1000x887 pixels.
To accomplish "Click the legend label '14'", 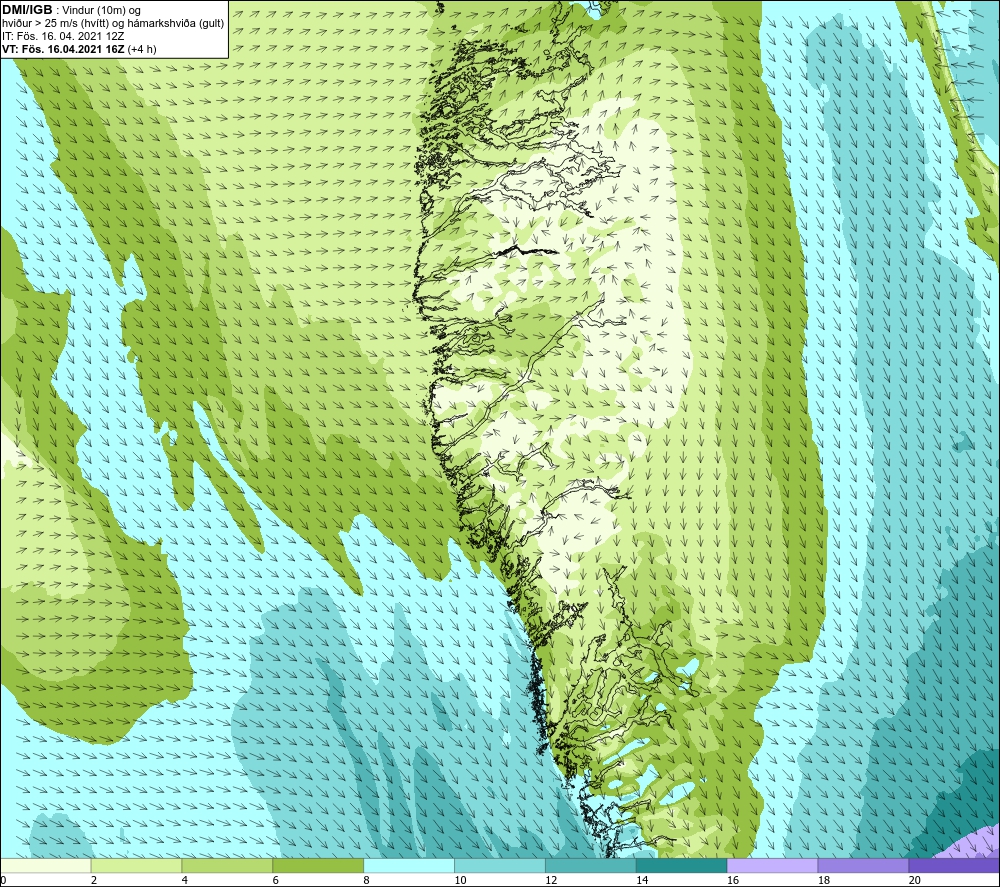I will pos(642,880).
